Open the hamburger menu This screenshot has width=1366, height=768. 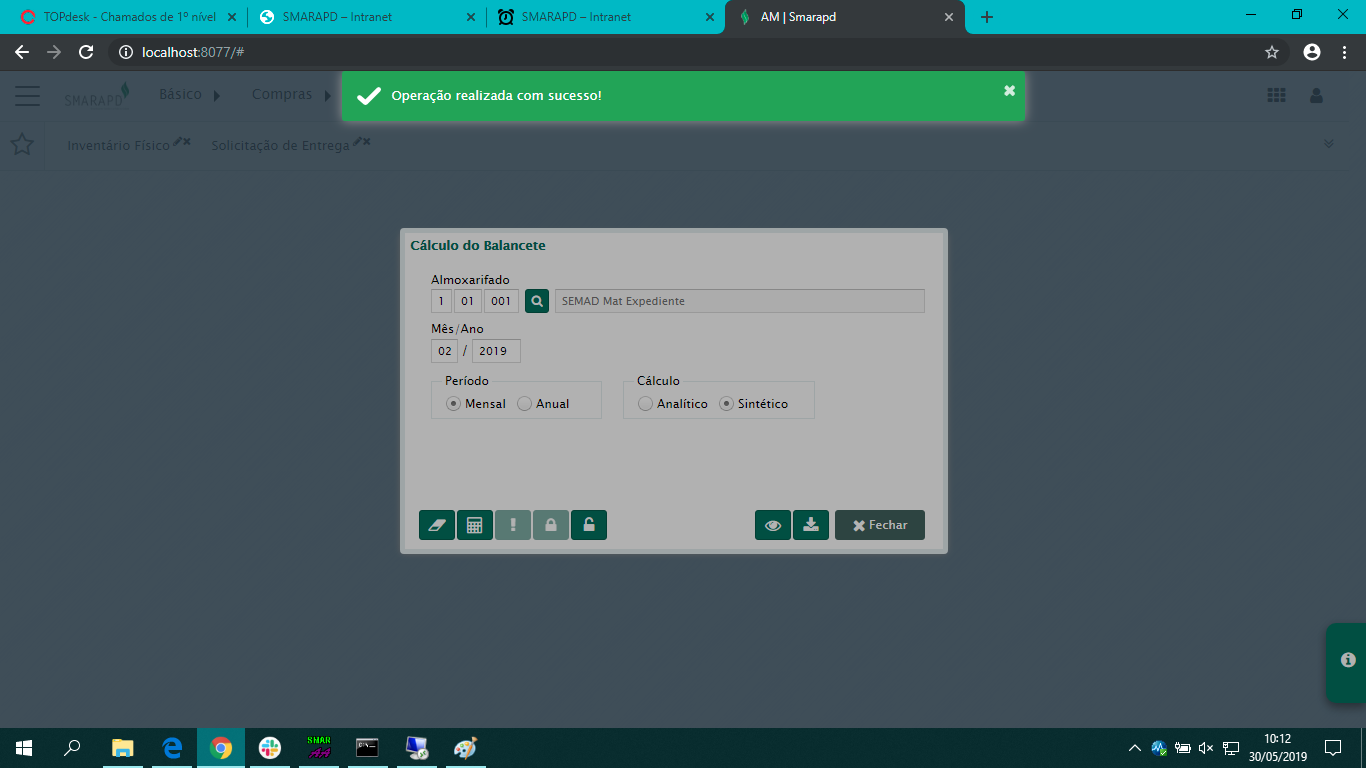(x=28, y=96)
